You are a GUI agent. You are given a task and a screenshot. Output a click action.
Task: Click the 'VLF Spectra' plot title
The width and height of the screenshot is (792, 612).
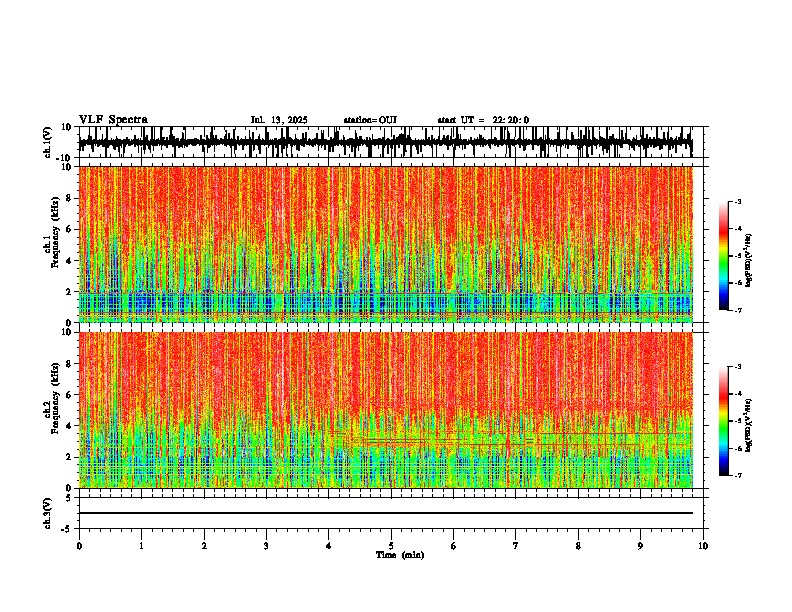click(x=113, y=120)
